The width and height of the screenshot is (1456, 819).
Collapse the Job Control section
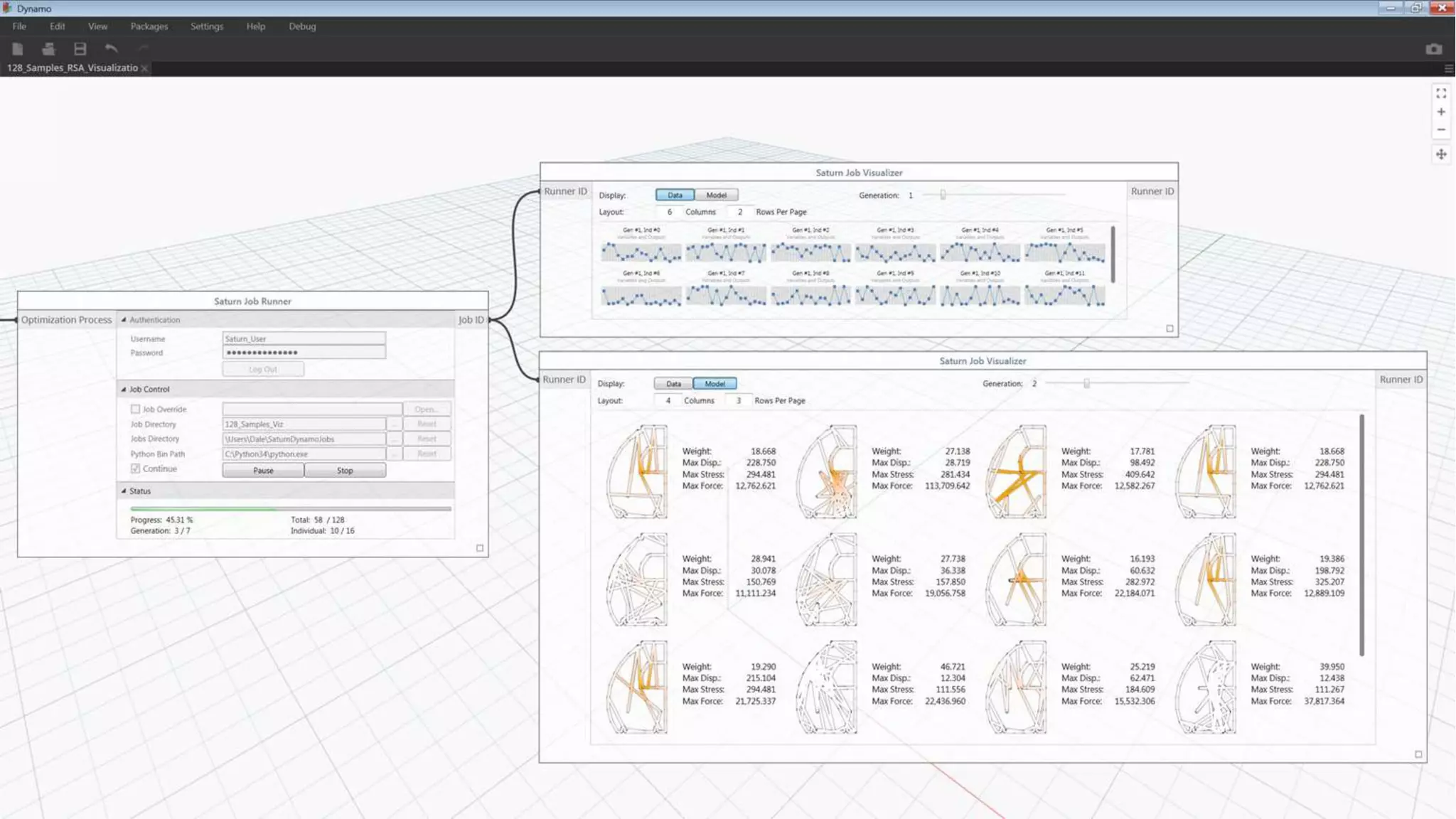coord(124,390)
